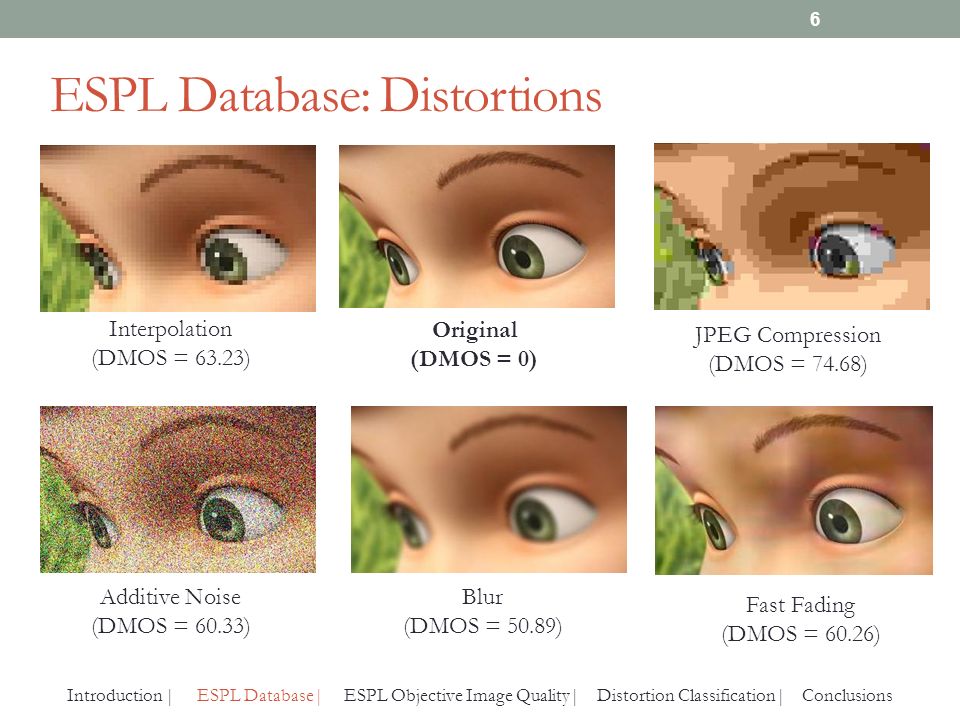This screenshot has height=720, width=960.
Task: Click the slide number 6
Action: pyautogui.click(x=815, y=19)
